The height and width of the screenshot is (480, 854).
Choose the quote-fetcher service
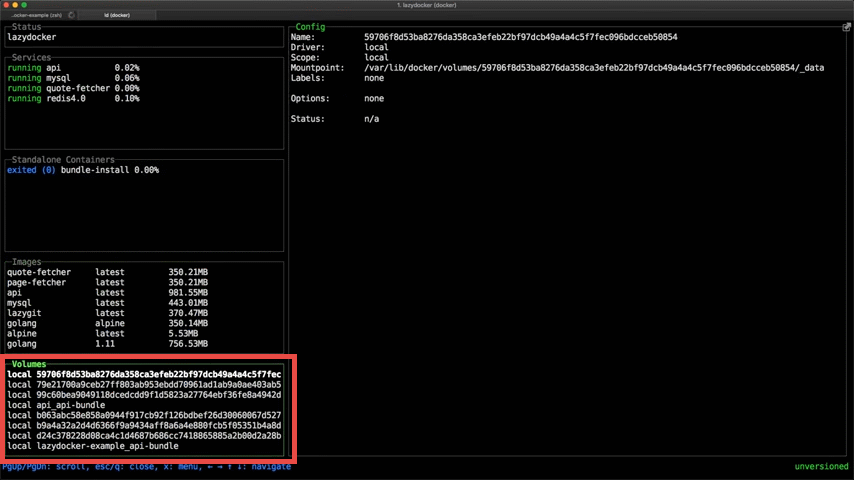(x=72, y=88)
